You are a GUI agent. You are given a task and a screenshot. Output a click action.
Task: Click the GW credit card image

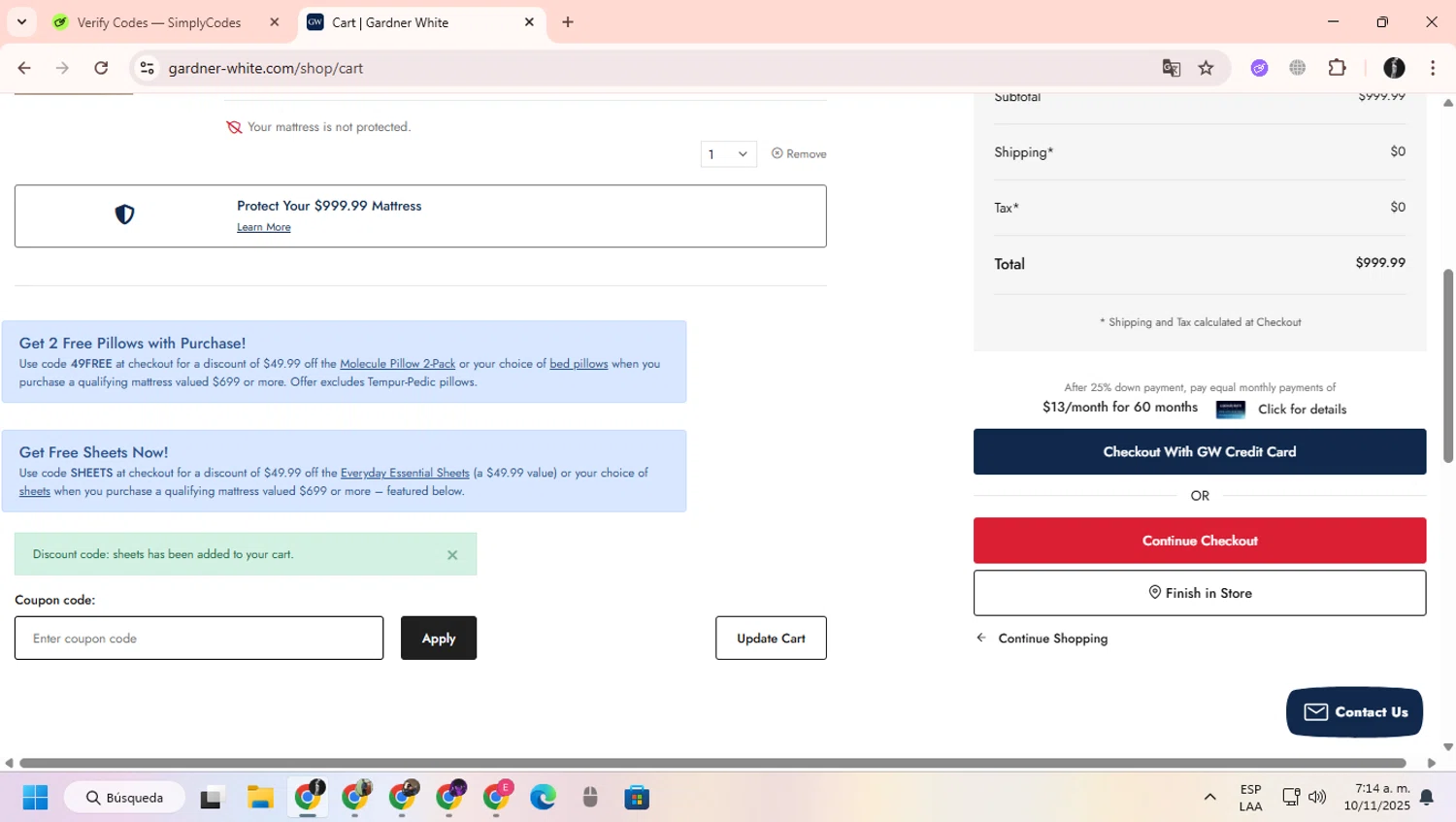(1230, 409)
